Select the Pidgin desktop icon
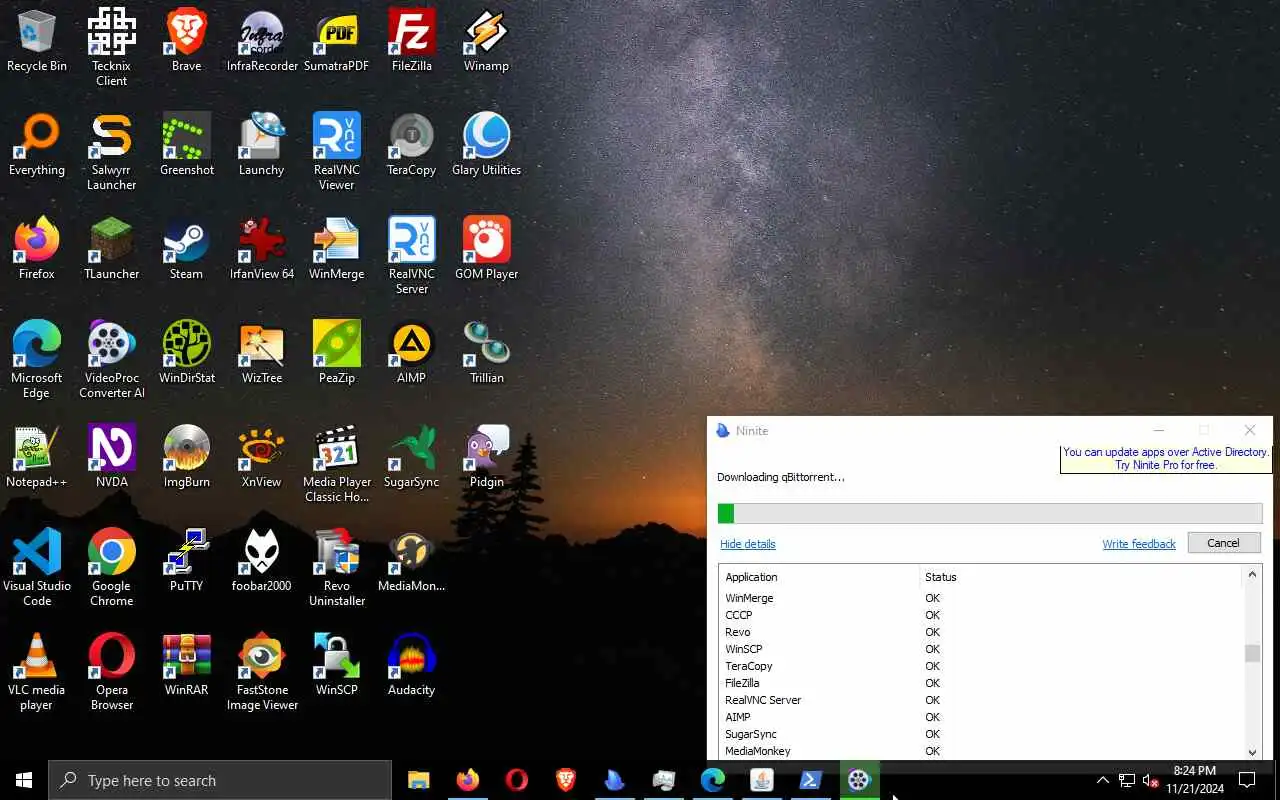 (x=487, y=458)
